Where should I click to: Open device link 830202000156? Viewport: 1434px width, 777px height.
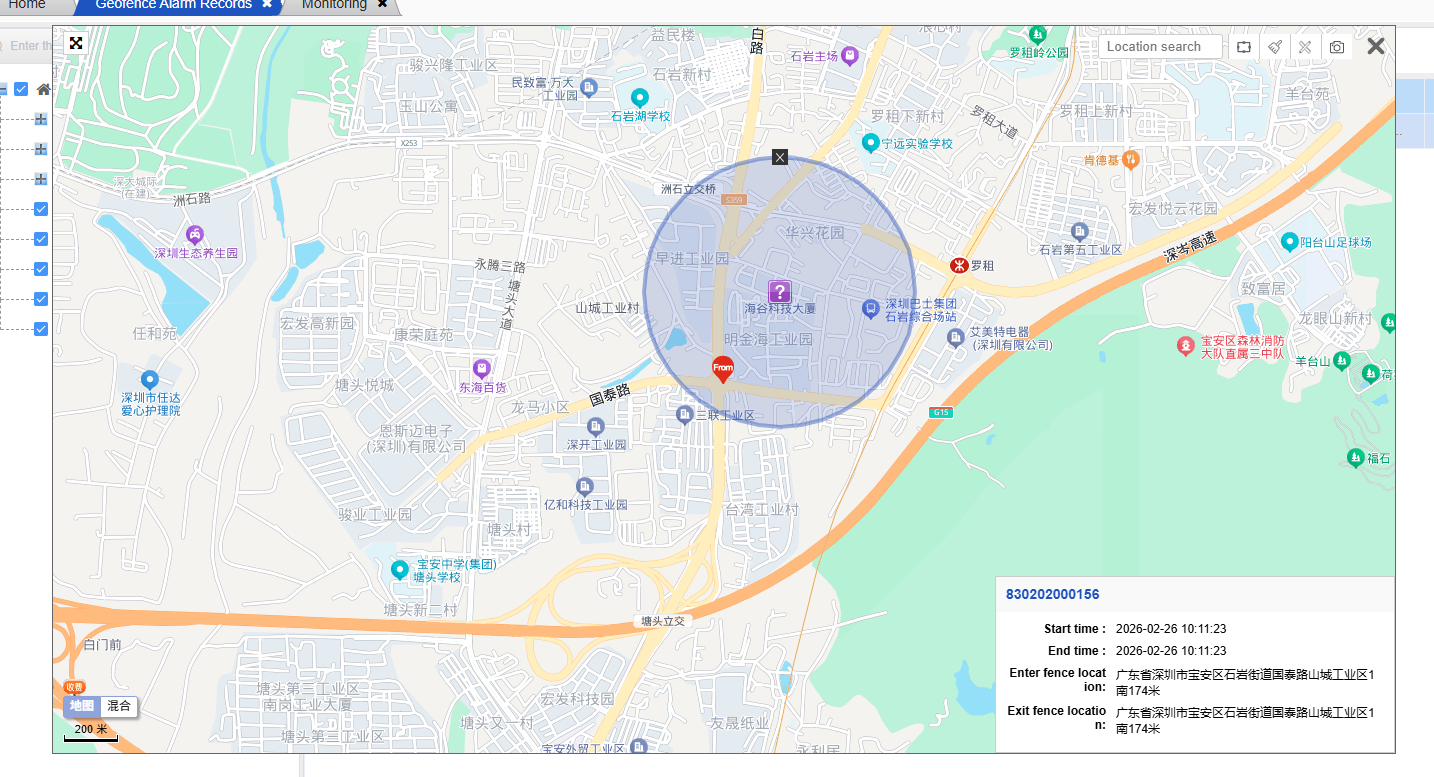click(1052, 594)
